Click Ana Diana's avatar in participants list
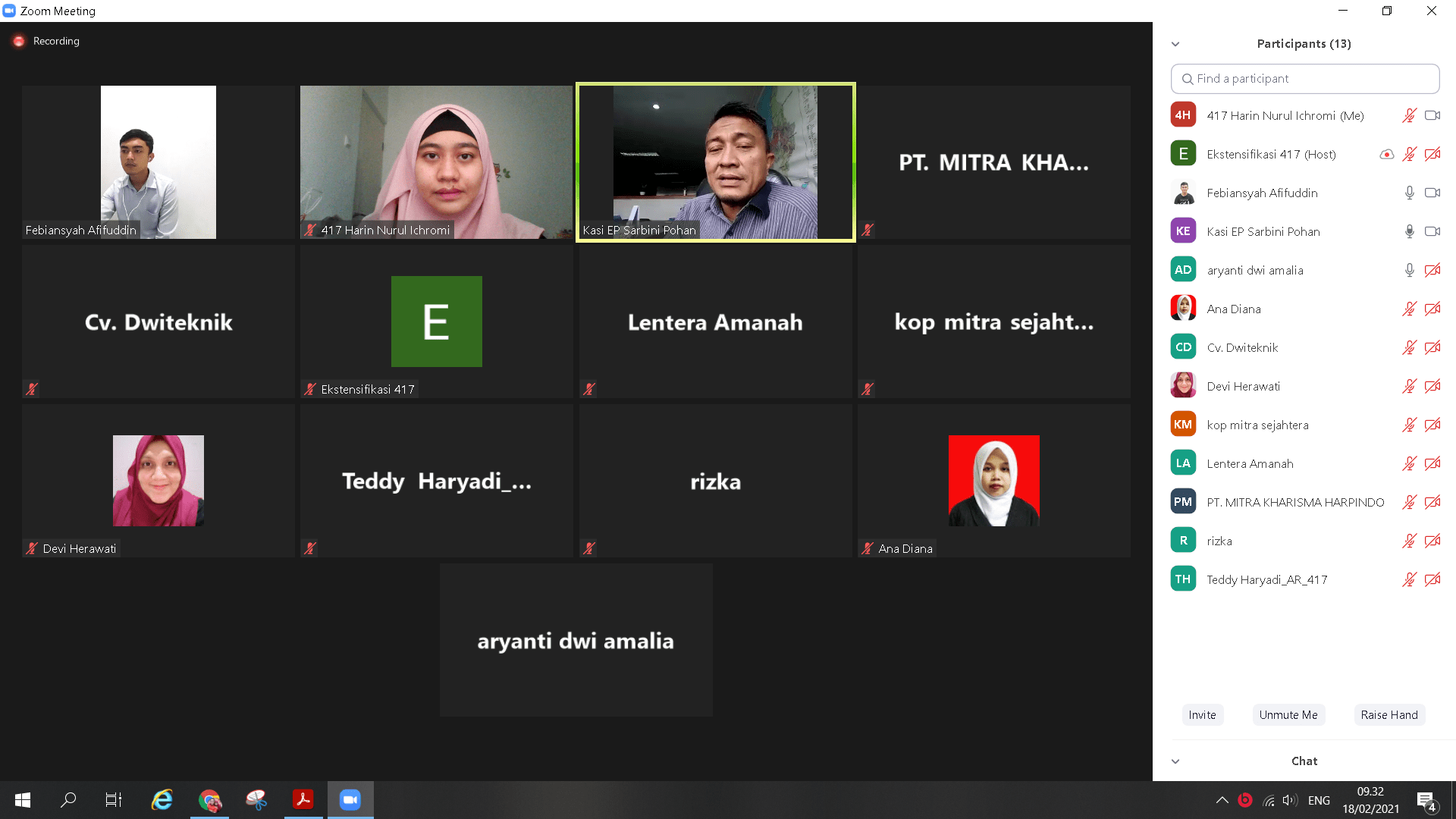The width and height of the screenshot is (1456, 819). (x=1183, y=309)
